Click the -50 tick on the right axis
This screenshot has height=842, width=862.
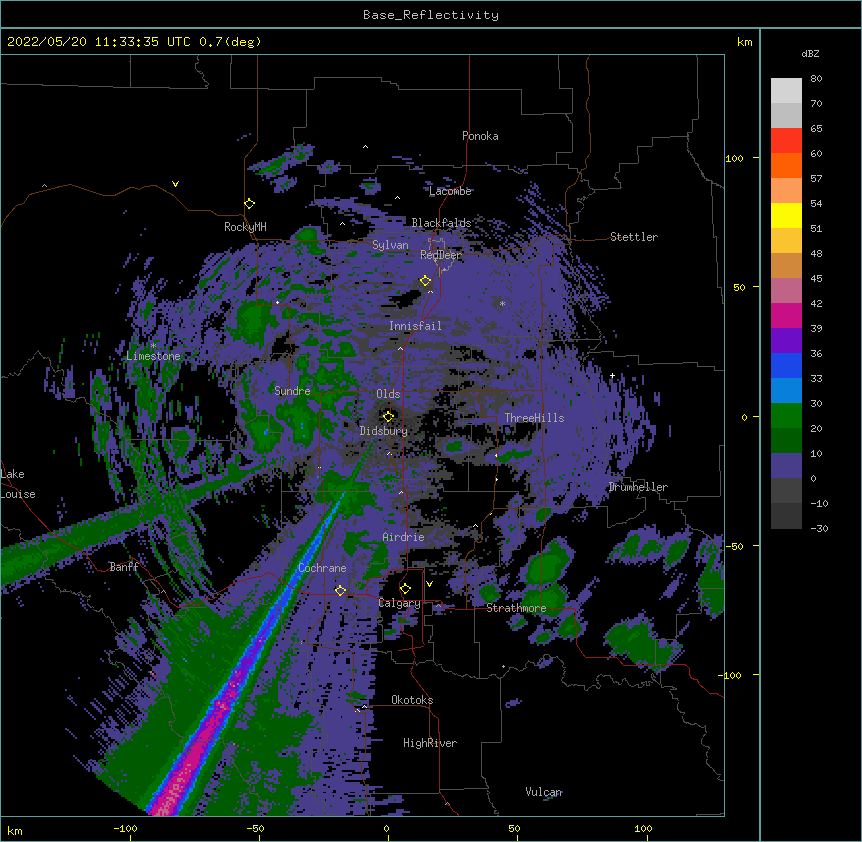[734, 546]
